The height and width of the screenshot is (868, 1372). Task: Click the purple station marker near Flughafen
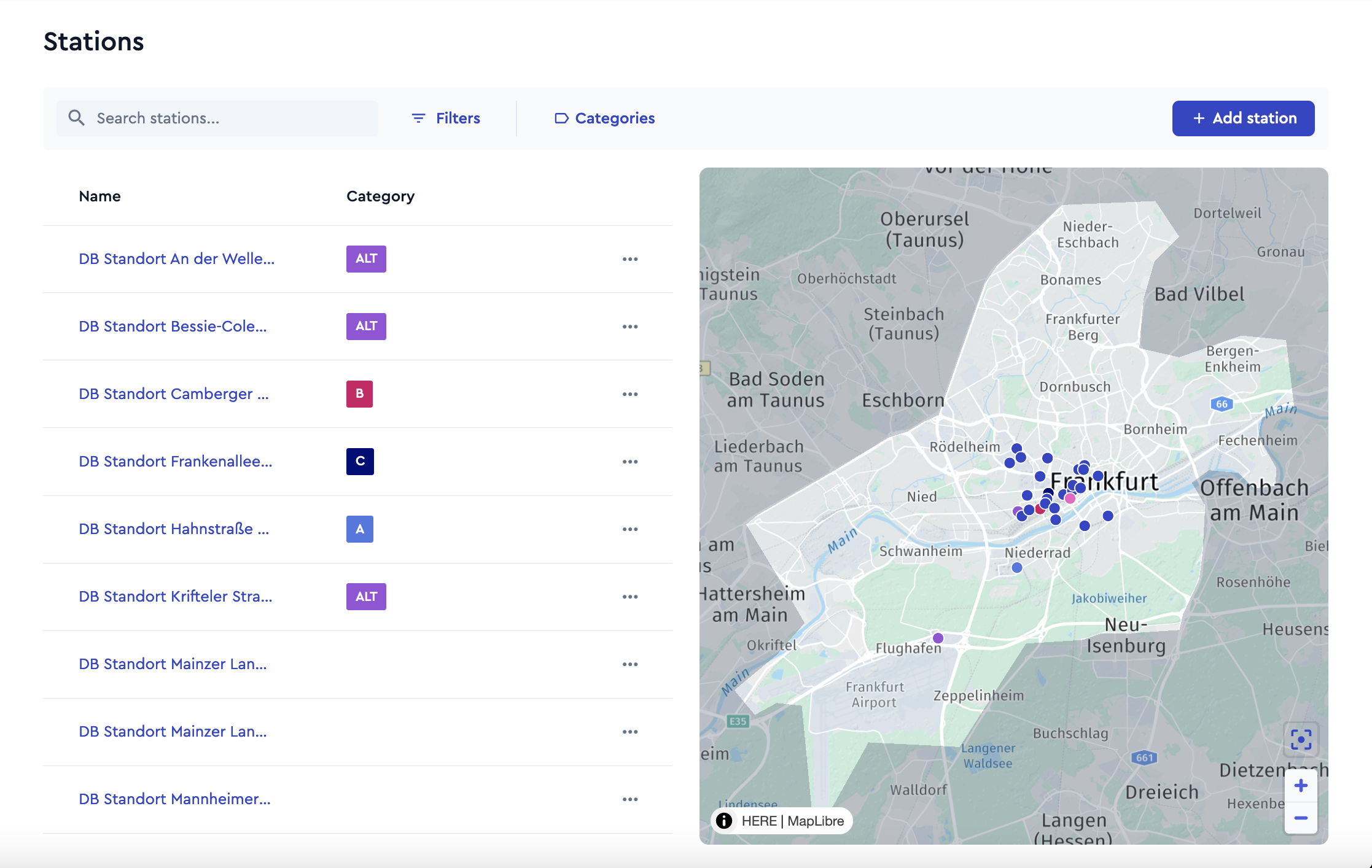(938, 638)
